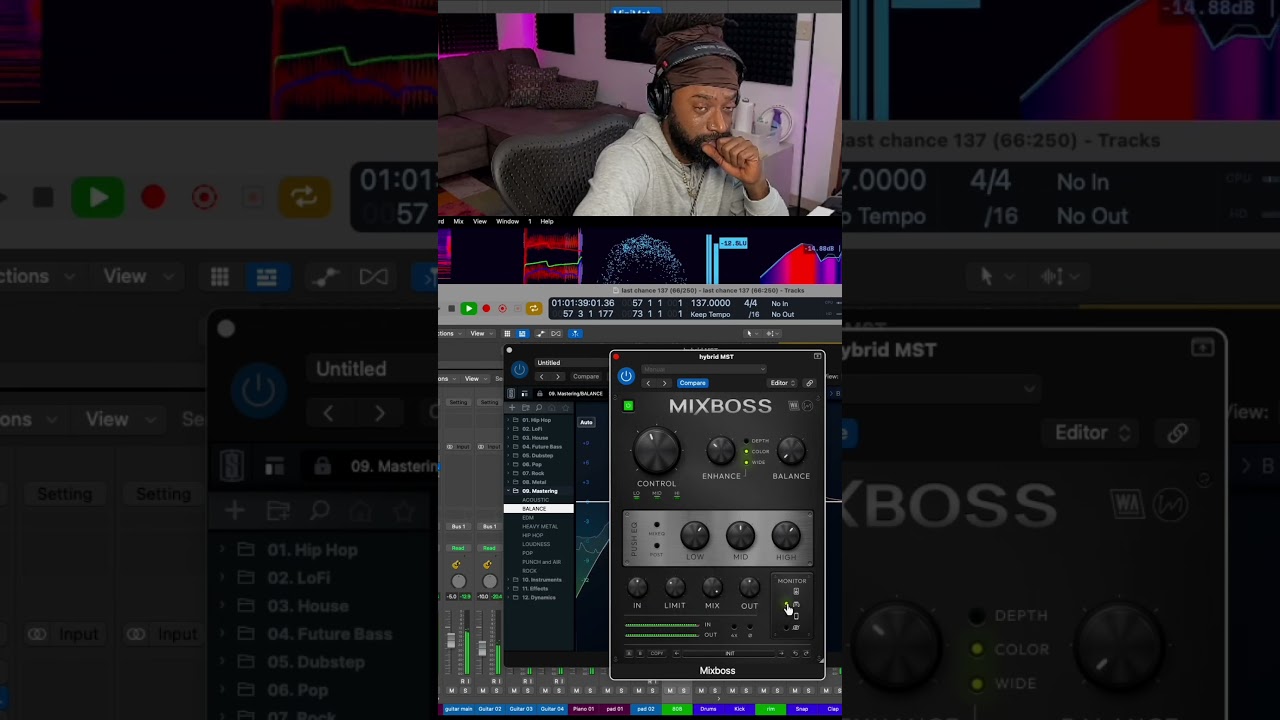Enable the DEPTH enhance mode
1280x720 pixels.
click(x=746, y=441)
